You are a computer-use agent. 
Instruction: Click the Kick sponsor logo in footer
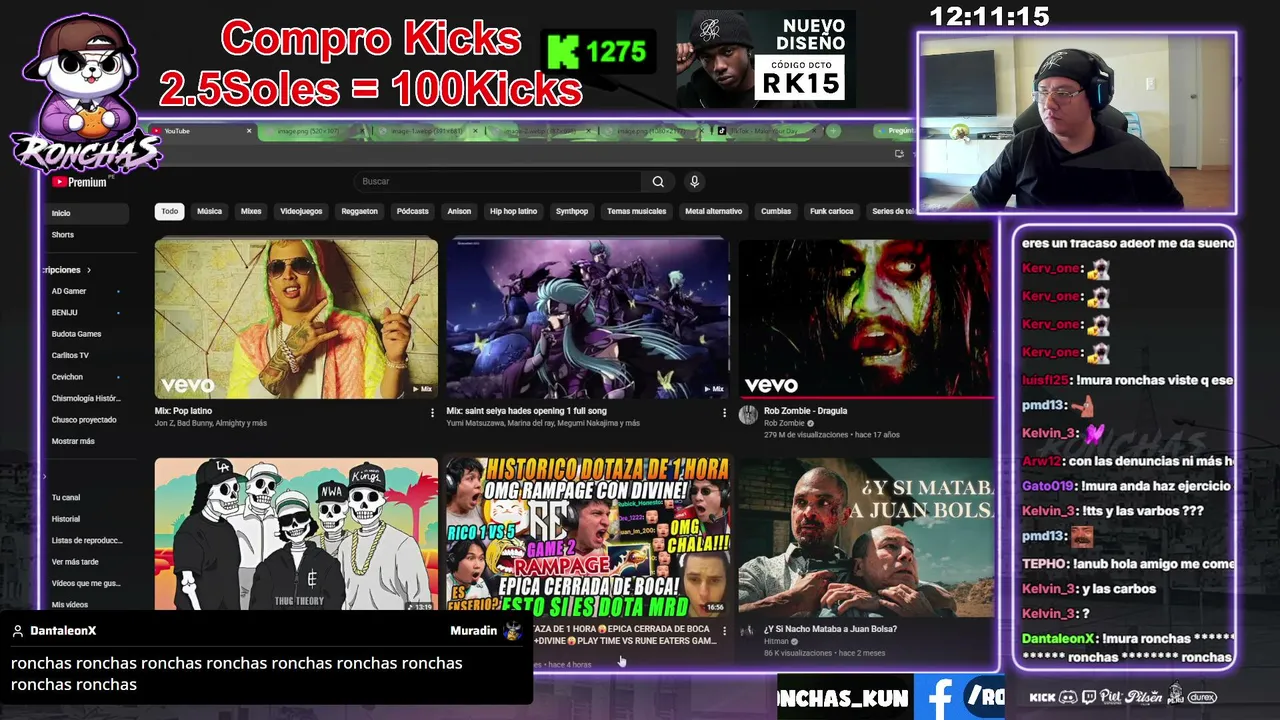pyautogui.click(x=1042, y=697)
